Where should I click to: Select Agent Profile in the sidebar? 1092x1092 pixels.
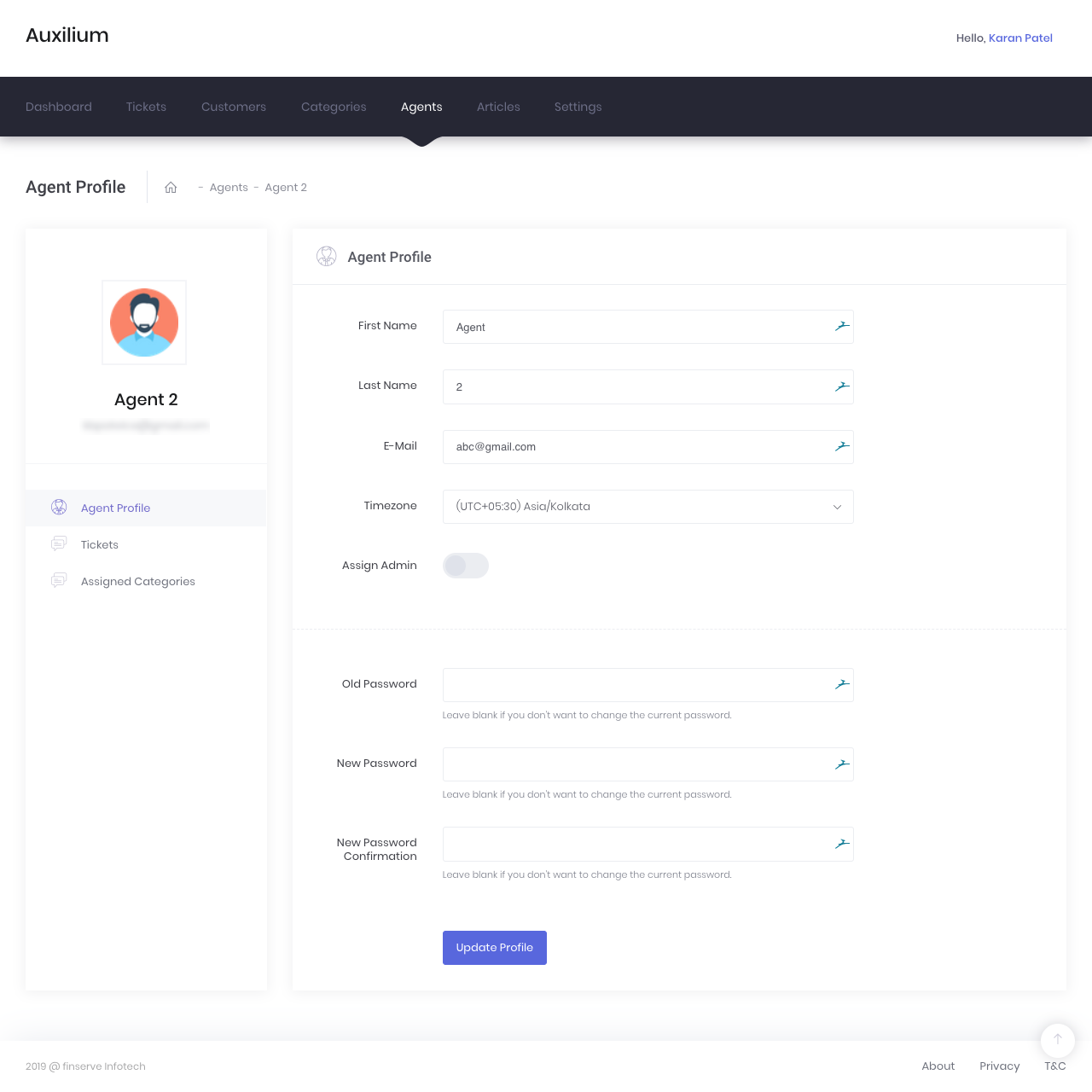pyautogui.click(x=115, y=508)
